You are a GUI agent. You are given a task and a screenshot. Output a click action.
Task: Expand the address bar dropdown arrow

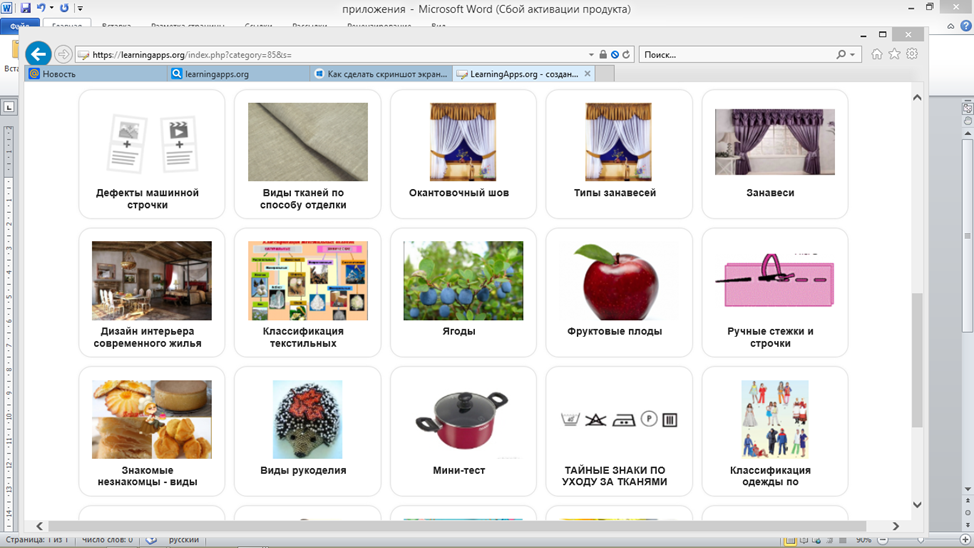591,55
